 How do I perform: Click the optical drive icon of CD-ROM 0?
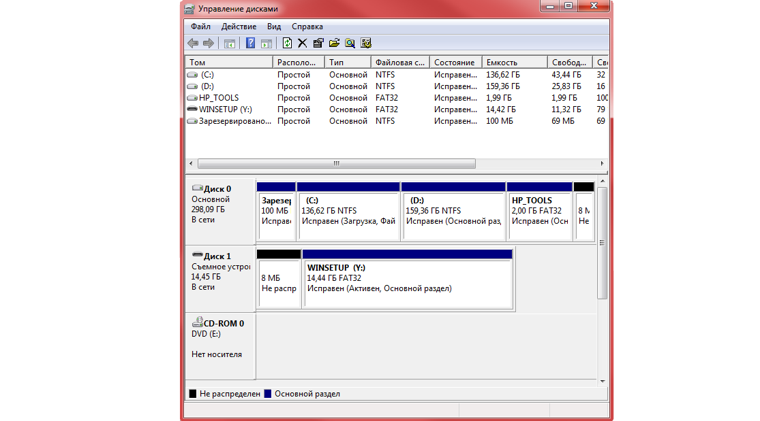pos(197,322)
